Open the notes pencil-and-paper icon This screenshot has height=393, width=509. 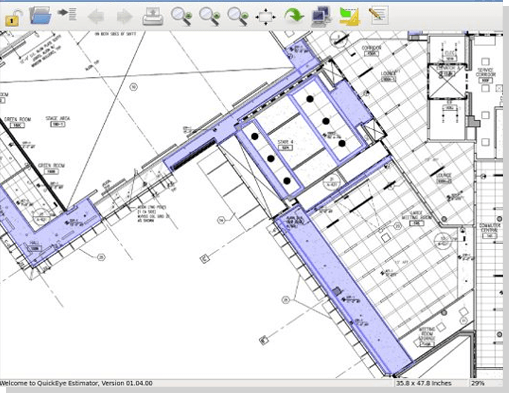pos(379,15)
